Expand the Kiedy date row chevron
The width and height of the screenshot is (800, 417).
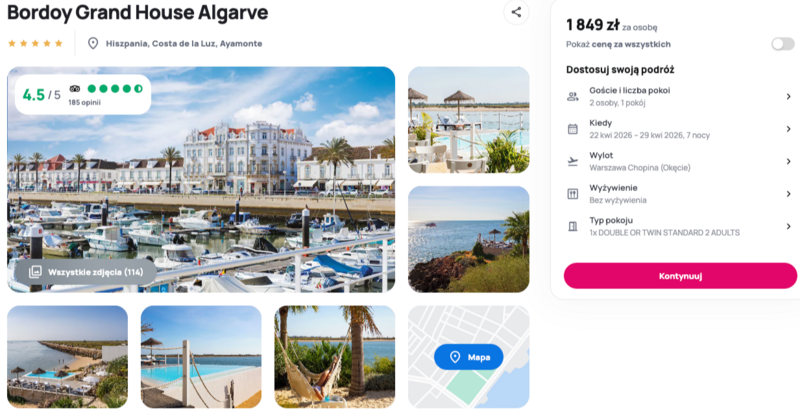click(x=788, y=129)
